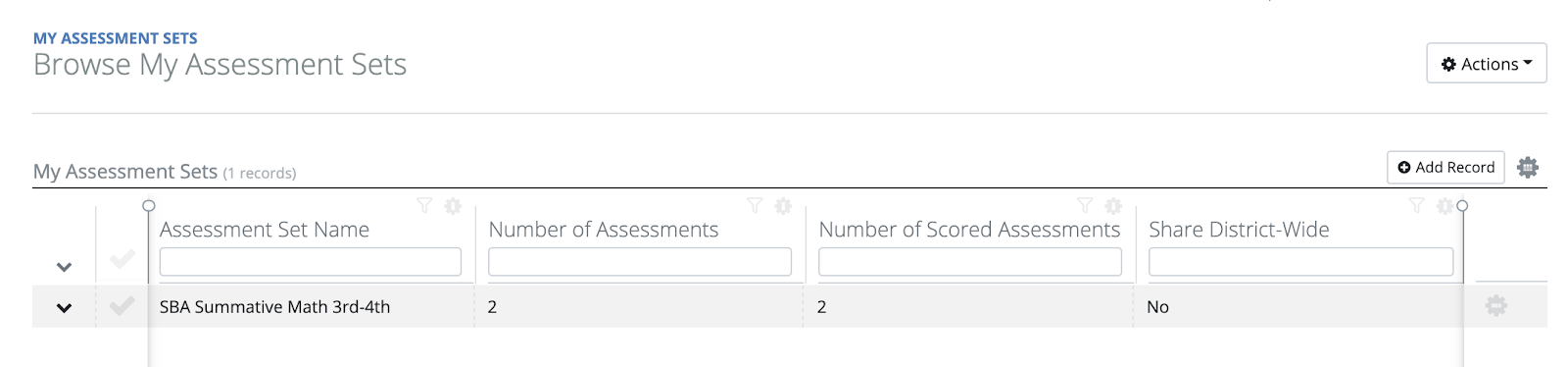Open gear settings for Assessment Set Name column
1568x367 pixels.
click(x=453, y=206)
